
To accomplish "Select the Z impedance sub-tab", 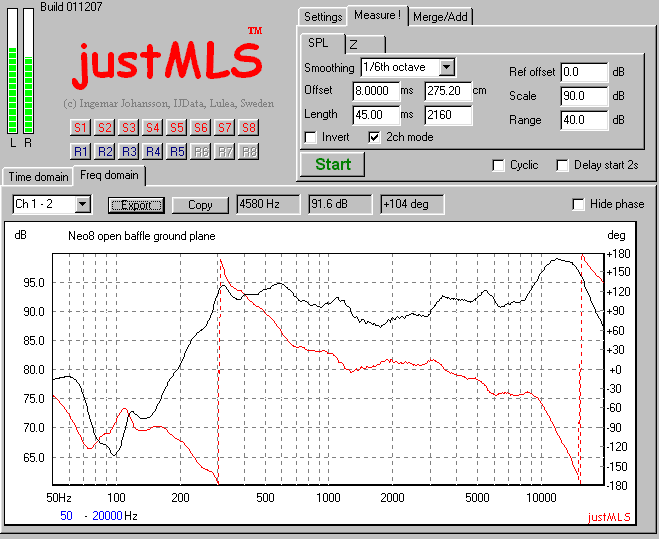I will point(365,45).
